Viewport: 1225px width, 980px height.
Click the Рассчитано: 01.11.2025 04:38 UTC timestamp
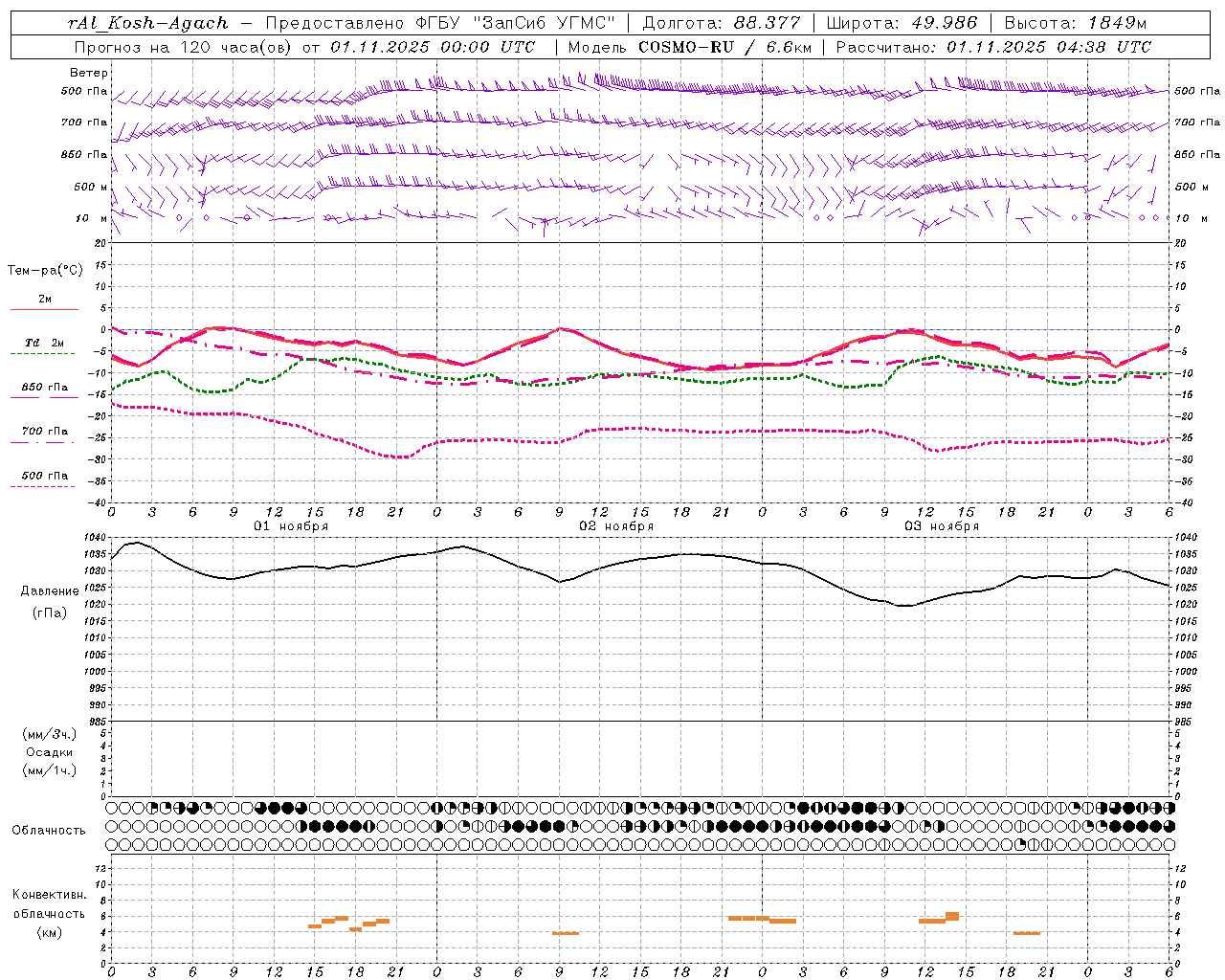click(x=993, y=47)
